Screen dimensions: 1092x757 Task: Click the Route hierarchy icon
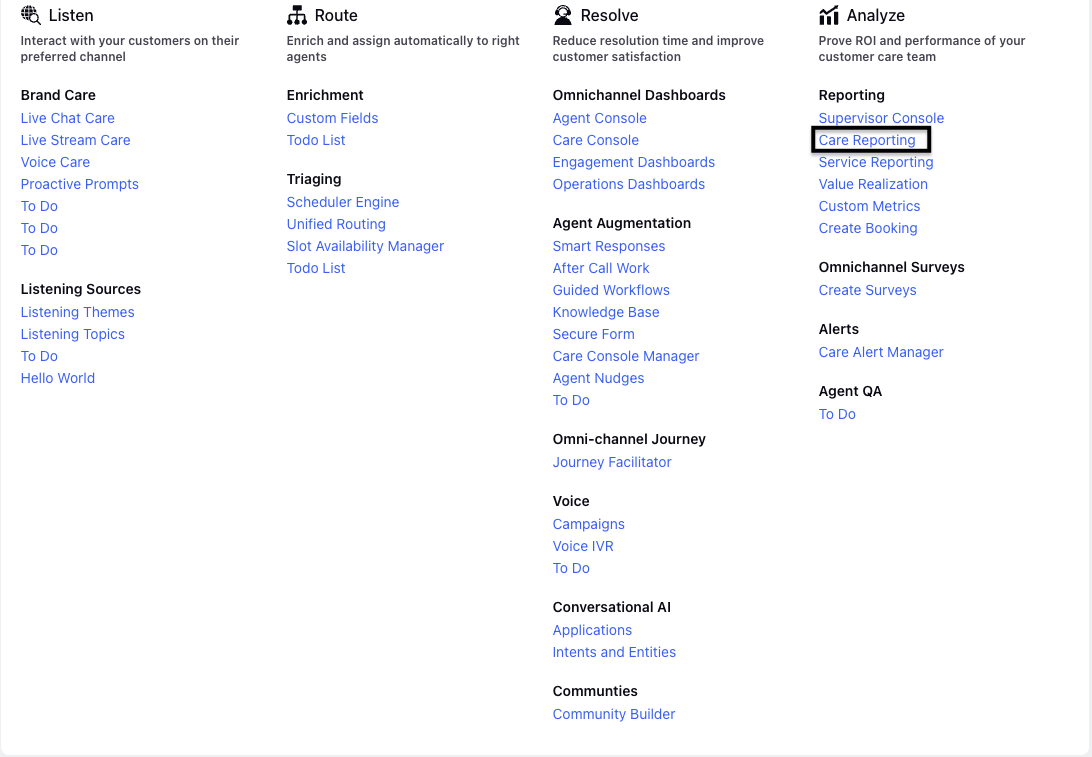(297, 15)
